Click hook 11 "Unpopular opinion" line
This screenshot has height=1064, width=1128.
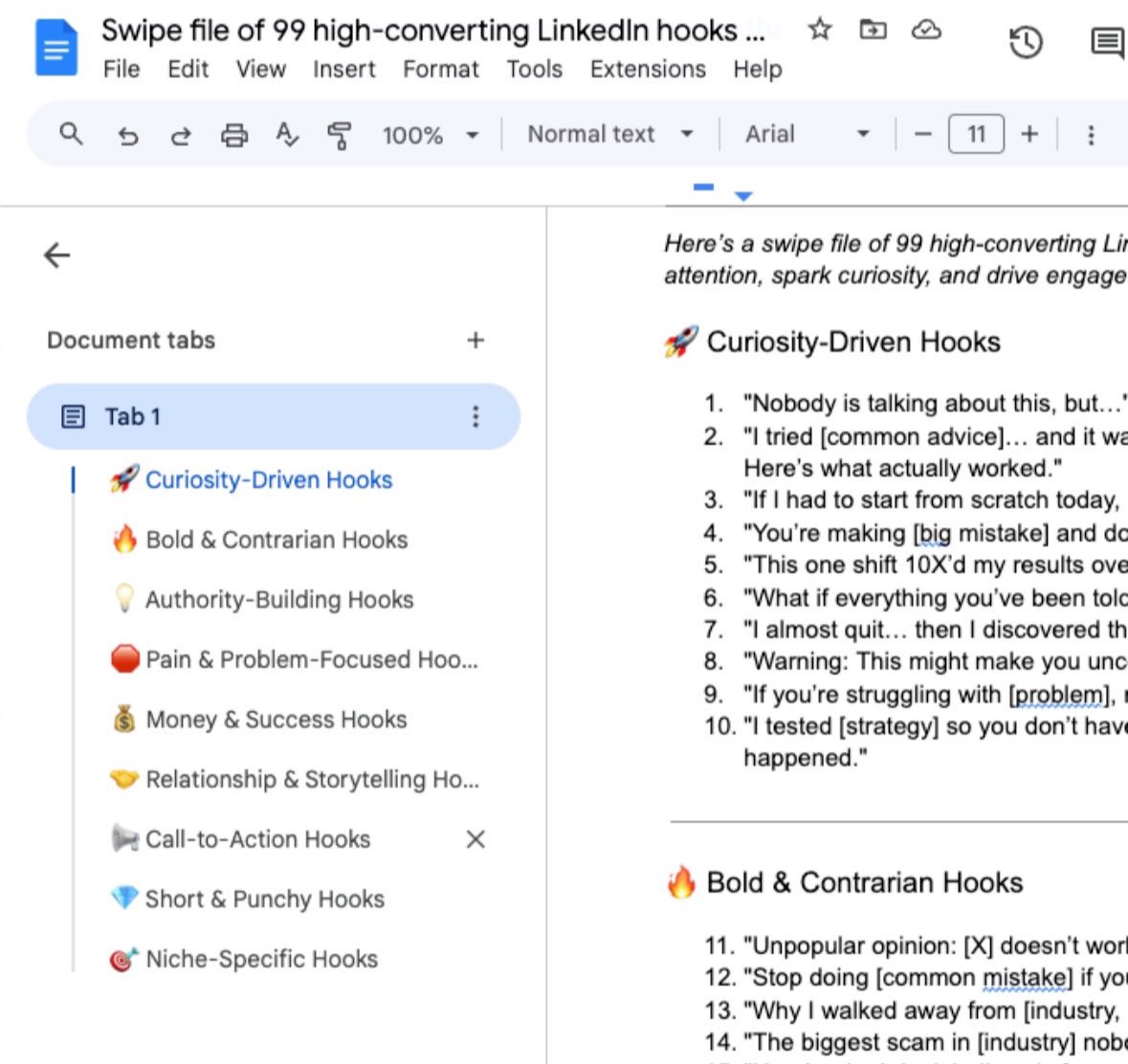(935, 945)
